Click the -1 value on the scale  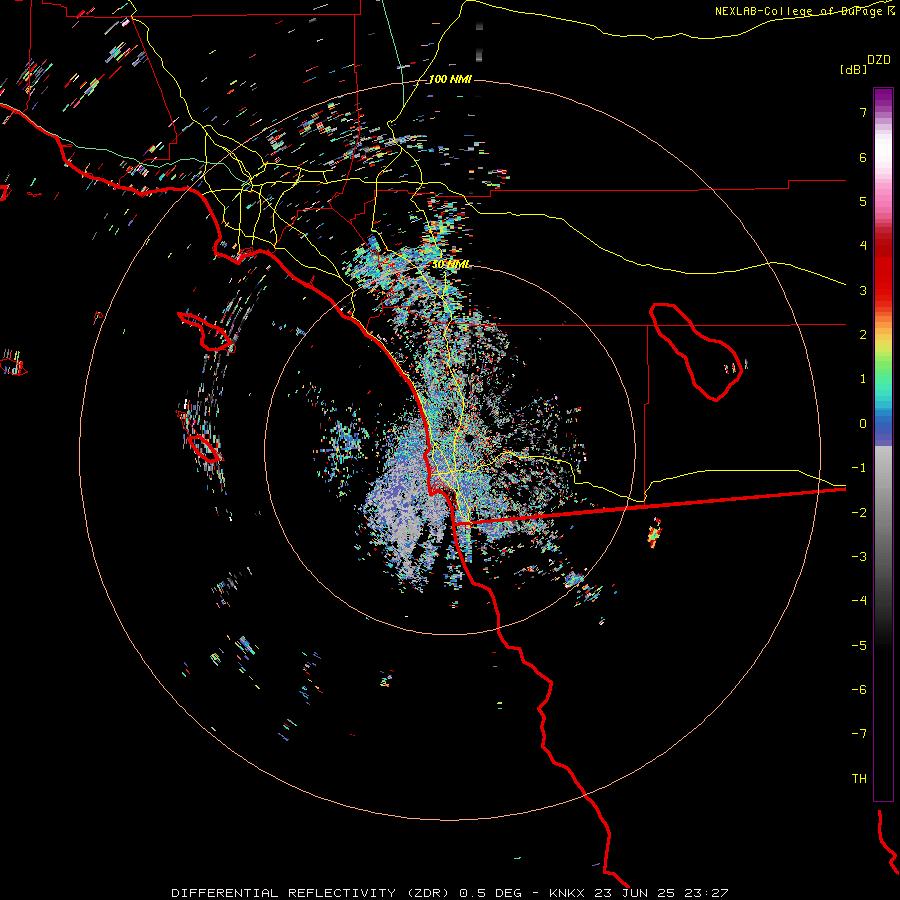(x=859, y=467)
